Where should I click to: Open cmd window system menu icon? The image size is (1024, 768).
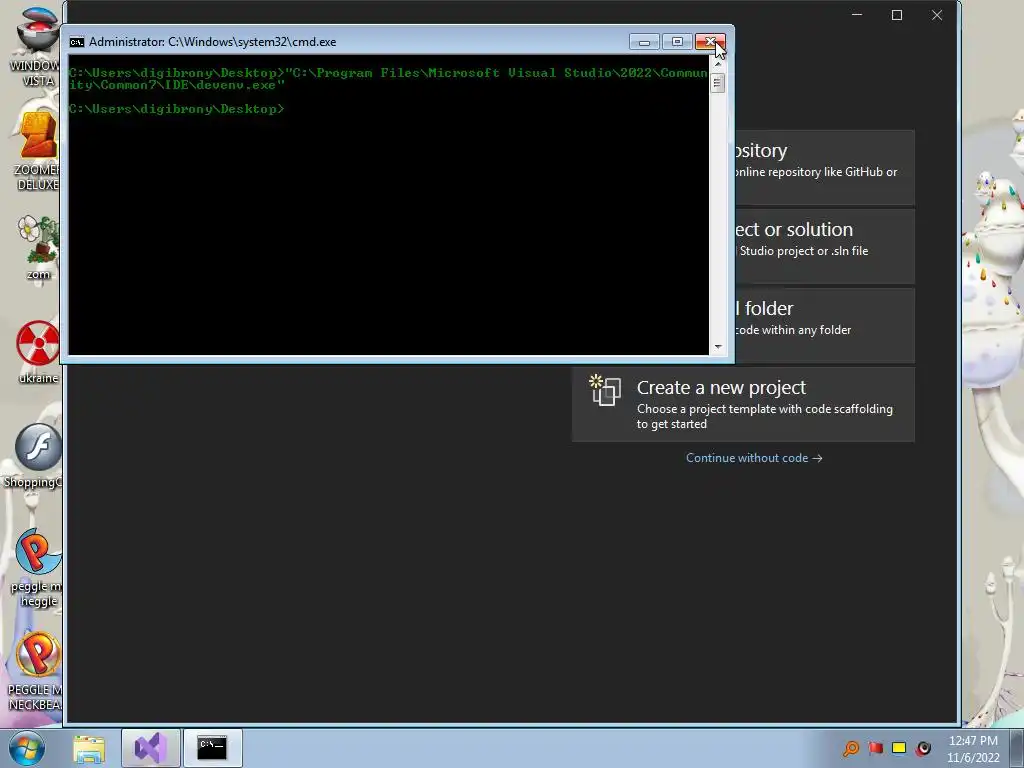coord(76,42)
